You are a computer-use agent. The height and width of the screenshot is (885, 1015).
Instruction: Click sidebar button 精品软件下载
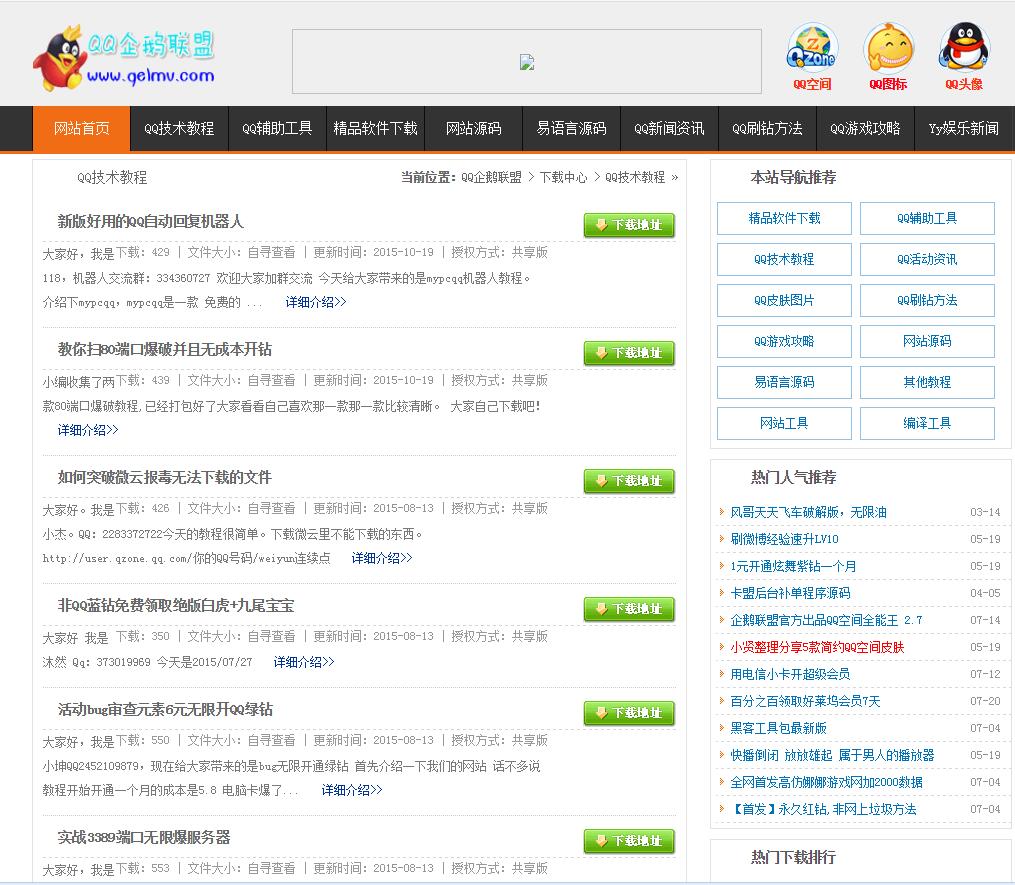click(x=785, y=218)
